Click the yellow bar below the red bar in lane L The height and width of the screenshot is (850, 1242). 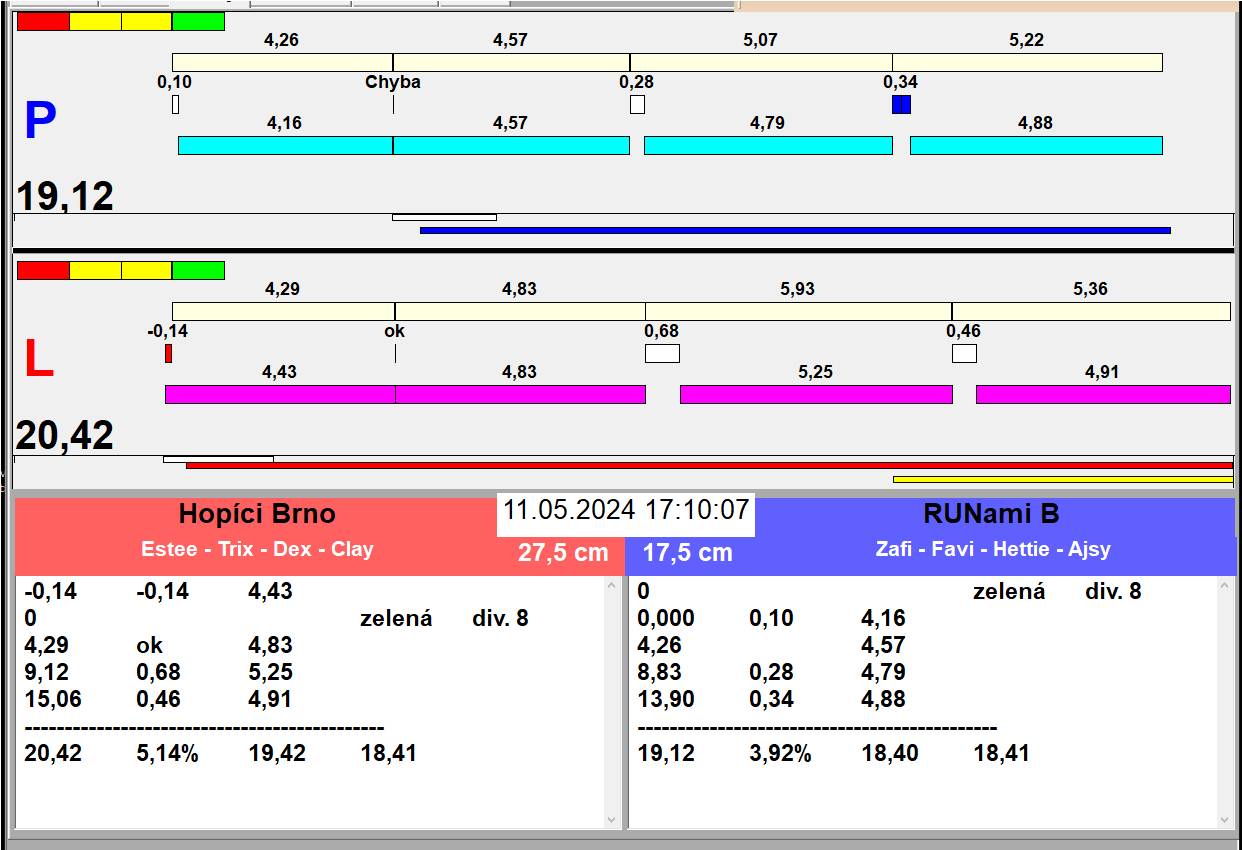tap(1063, 479)
